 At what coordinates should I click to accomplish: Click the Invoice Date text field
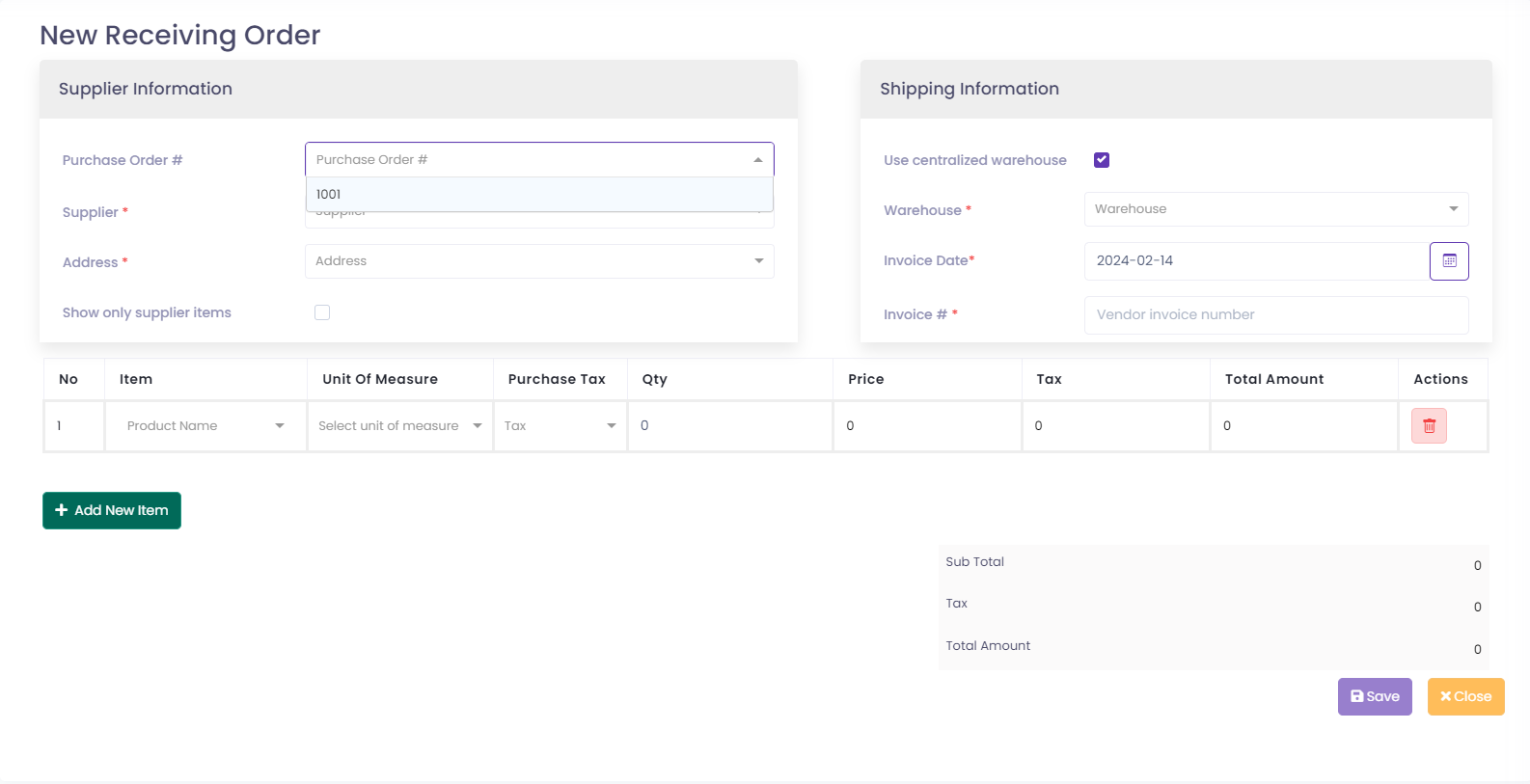(1256, 261)
